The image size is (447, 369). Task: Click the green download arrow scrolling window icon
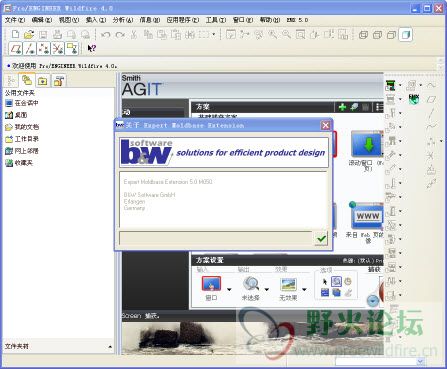[x=367, y=144]
